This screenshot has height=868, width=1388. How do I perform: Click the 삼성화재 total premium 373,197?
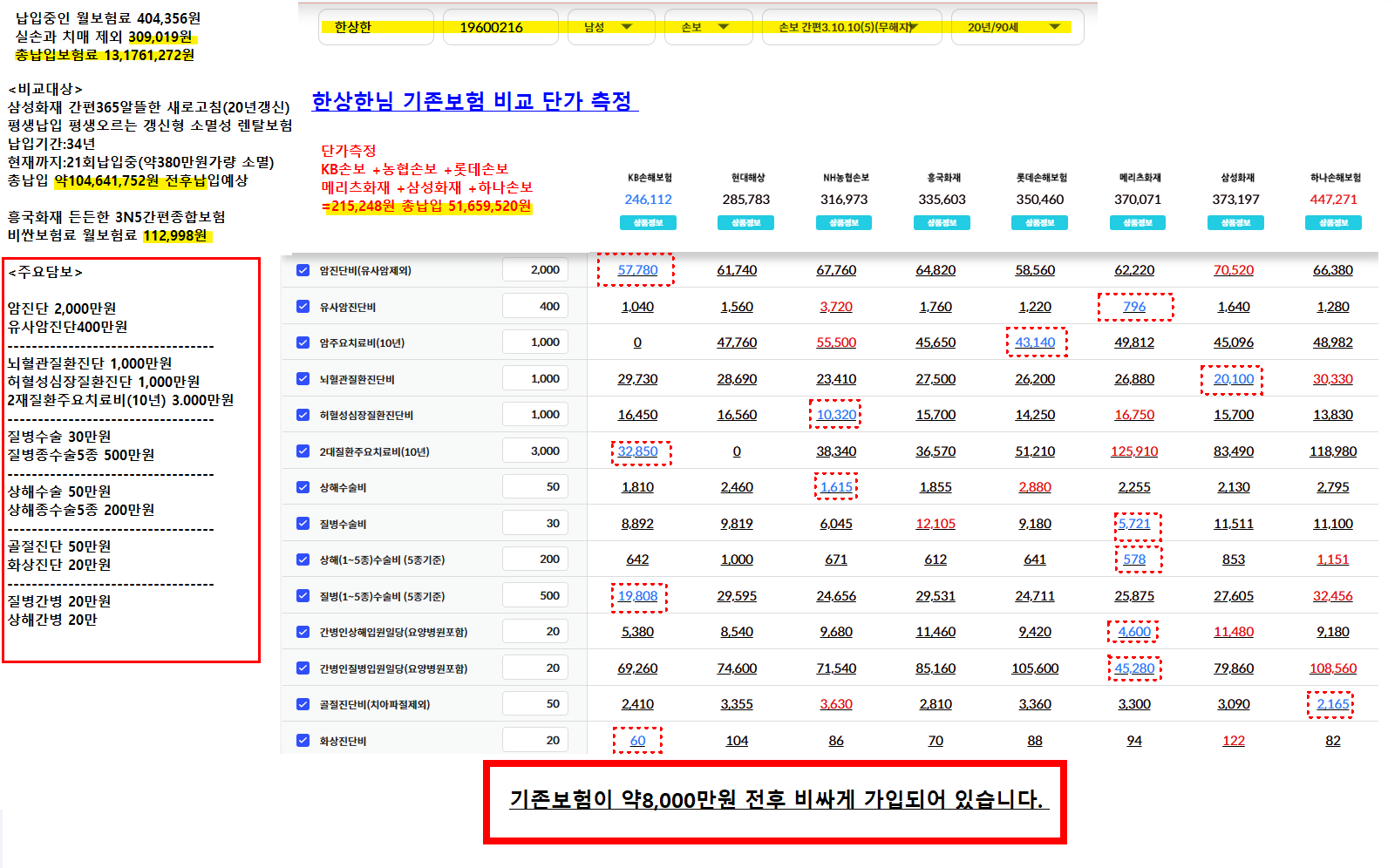coord(1235,200)
